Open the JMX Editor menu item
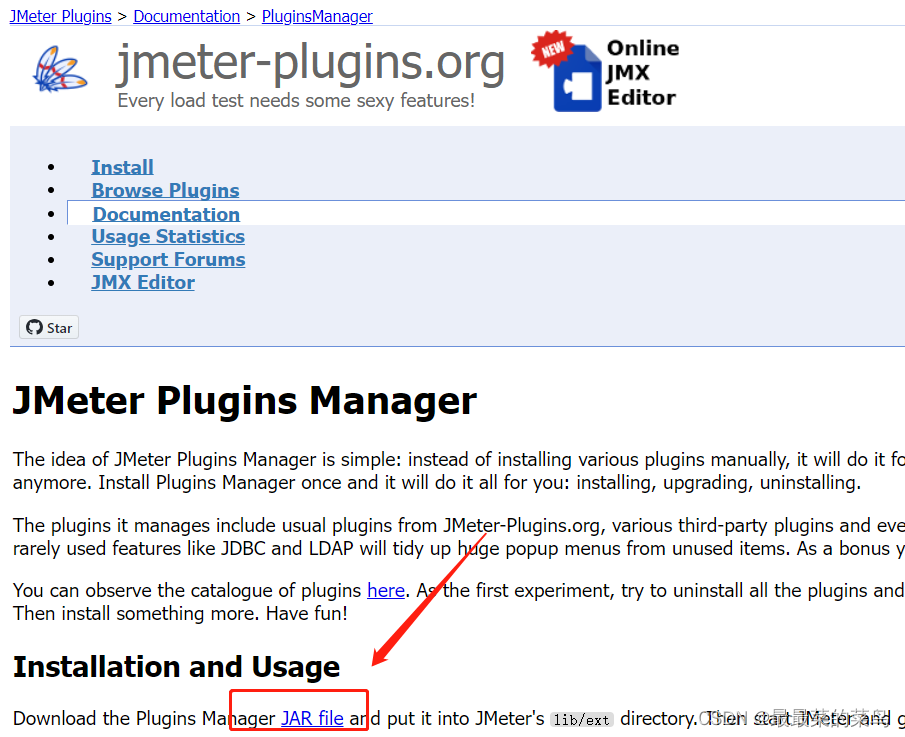 143,283
